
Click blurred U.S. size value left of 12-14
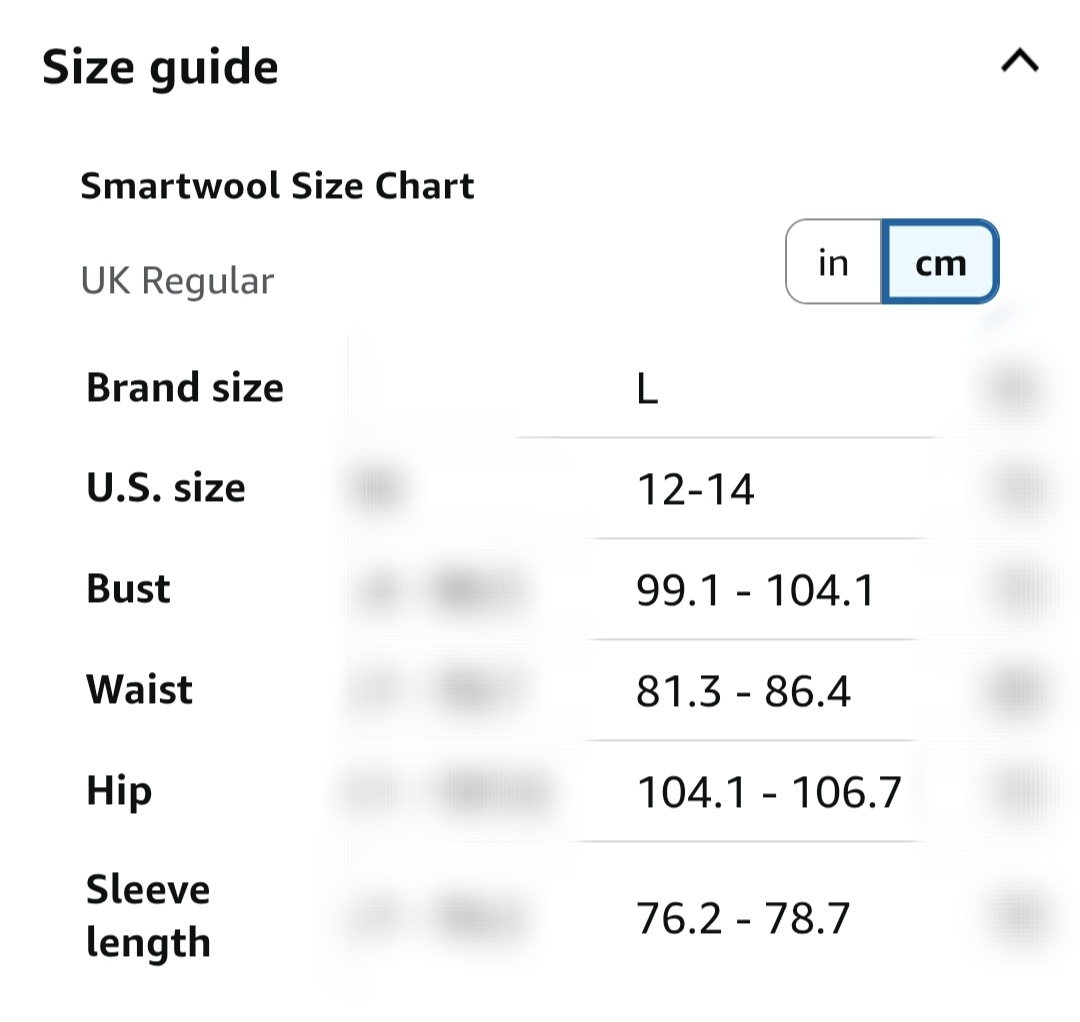point(378,490)
